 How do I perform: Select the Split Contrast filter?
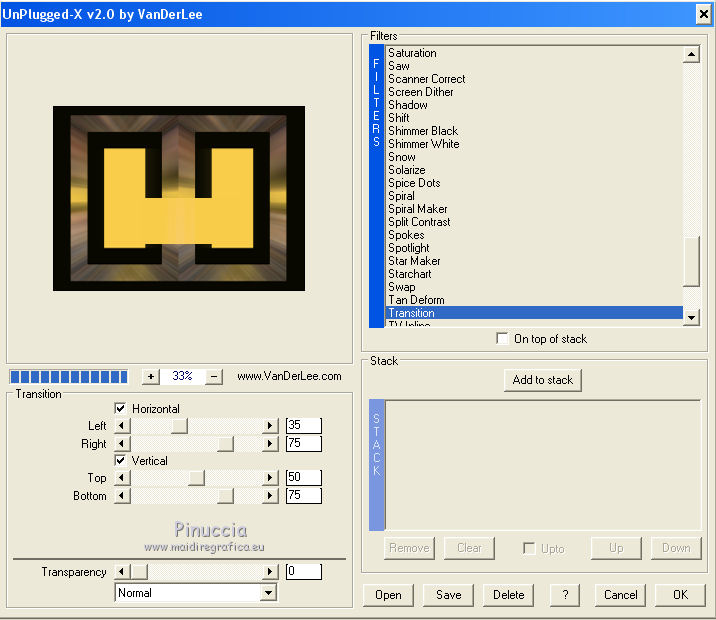(x=419, y=222)
